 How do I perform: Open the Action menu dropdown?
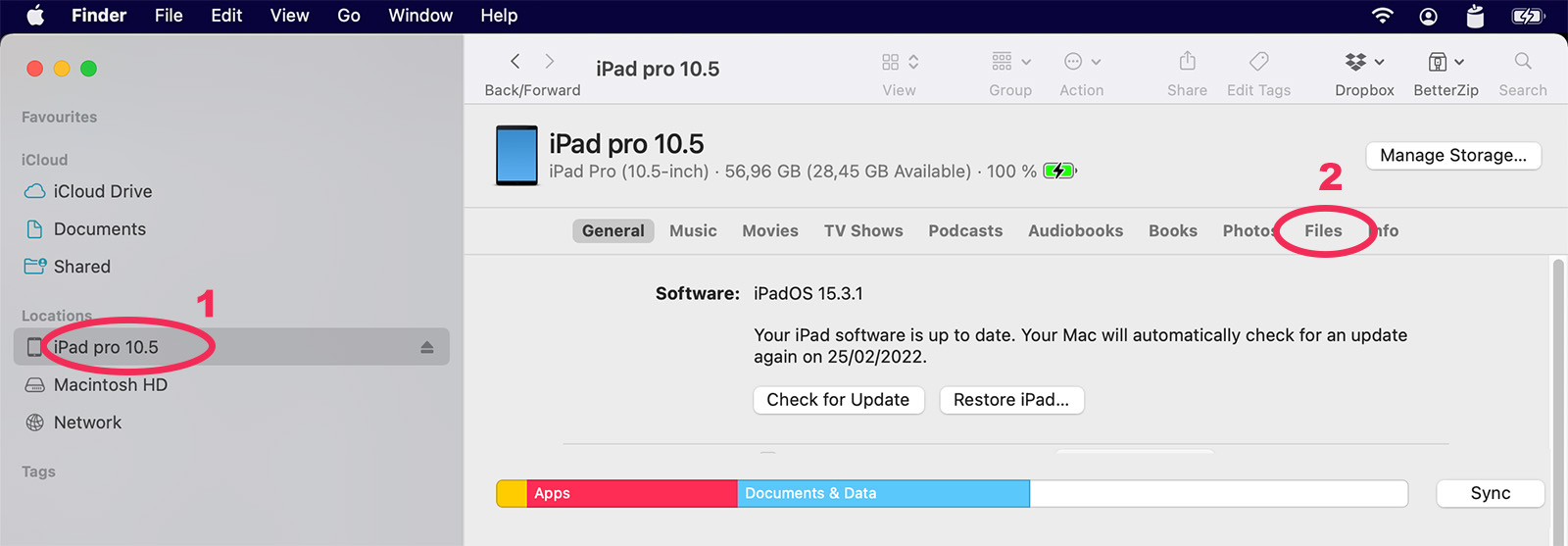1082,62
